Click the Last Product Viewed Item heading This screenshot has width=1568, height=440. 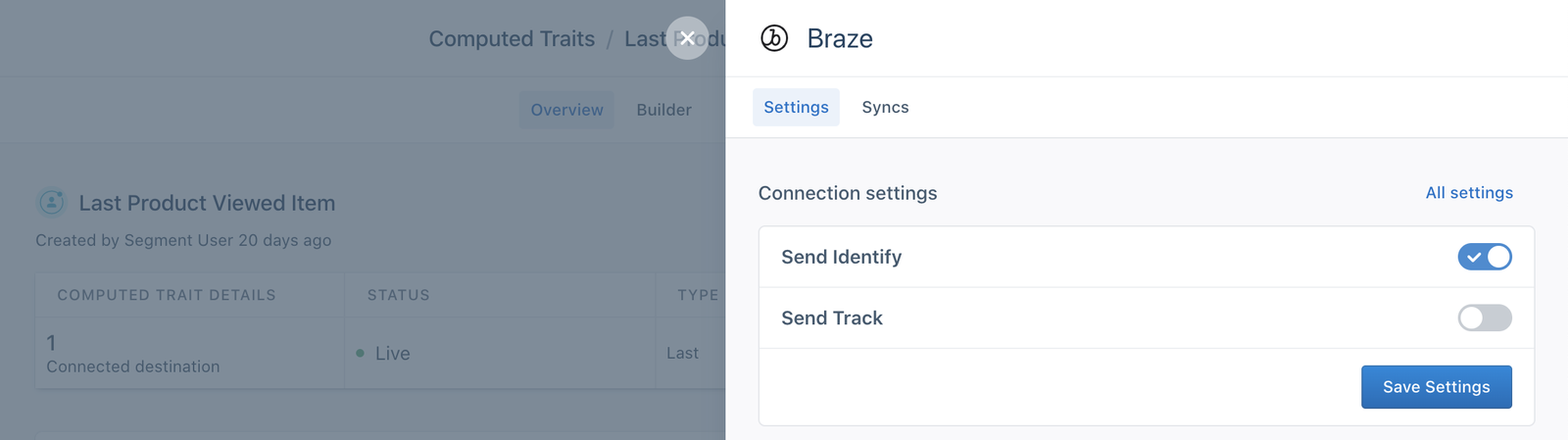pyautogui.click(x=207, y=203)
